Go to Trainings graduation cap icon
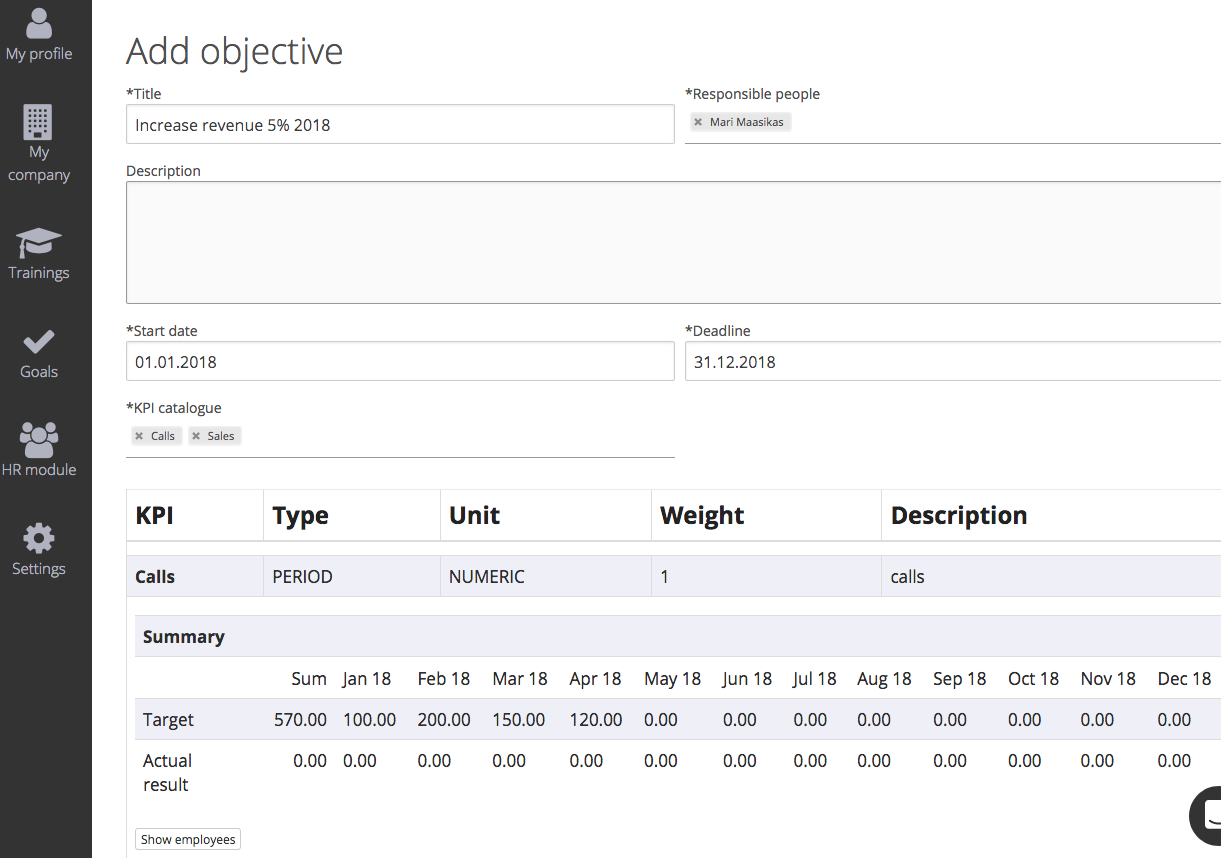The width and height of the screenshot is (1221, 858). tap(39, 243)
